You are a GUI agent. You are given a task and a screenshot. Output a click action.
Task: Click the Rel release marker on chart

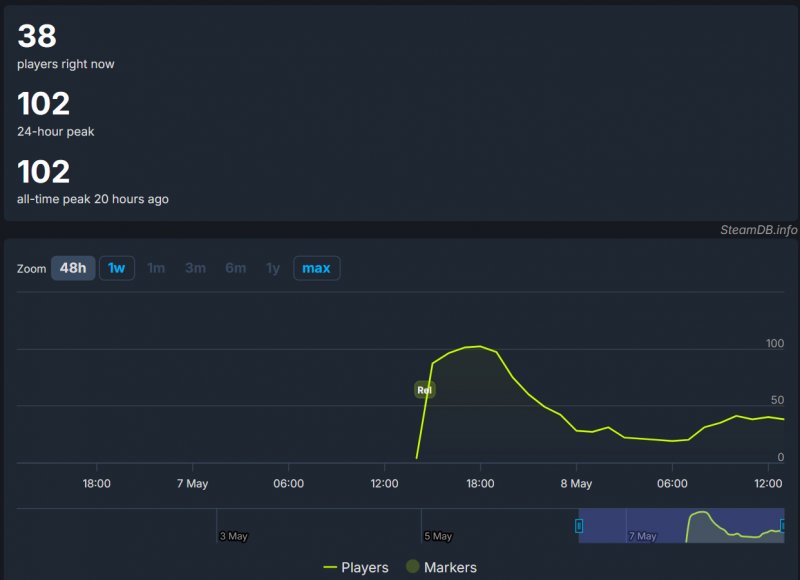tap(425, 390)
